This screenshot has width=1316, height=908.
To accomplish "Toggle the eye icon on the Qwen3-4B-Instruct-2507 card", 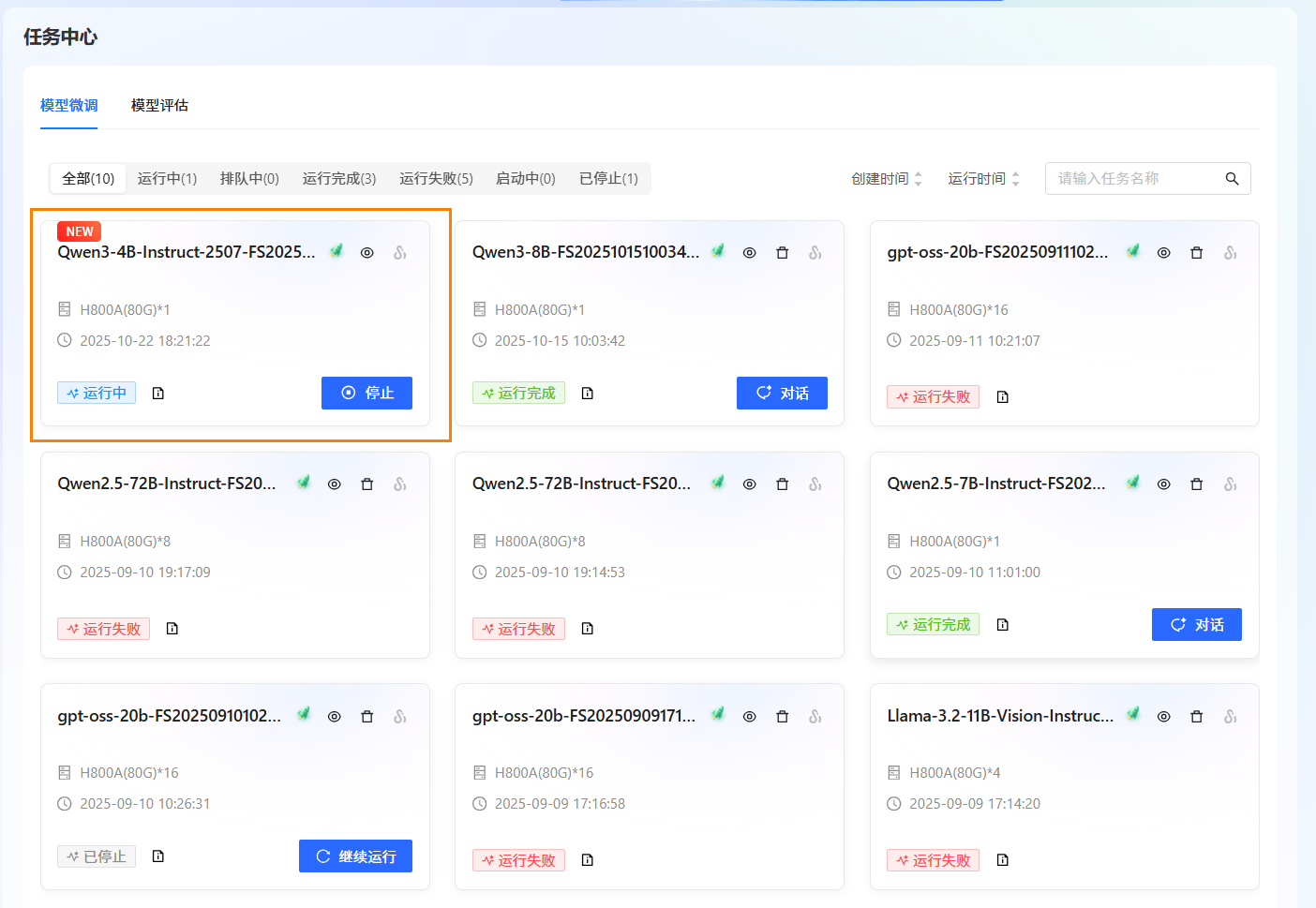I will point(367,253).
